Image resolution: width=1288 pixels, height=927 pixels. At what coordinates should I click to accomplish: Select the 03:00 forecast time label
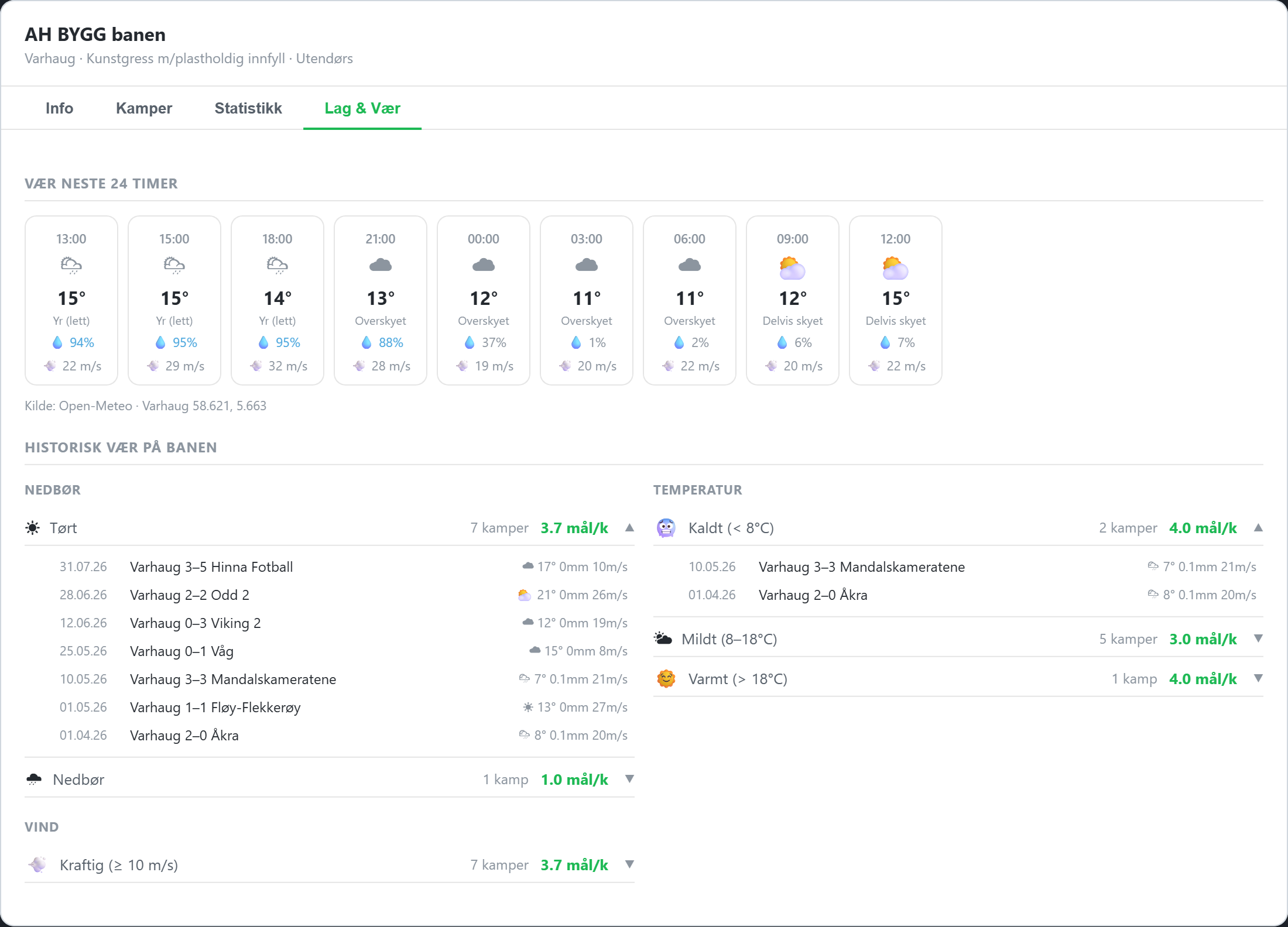click(x=587, y=239)
